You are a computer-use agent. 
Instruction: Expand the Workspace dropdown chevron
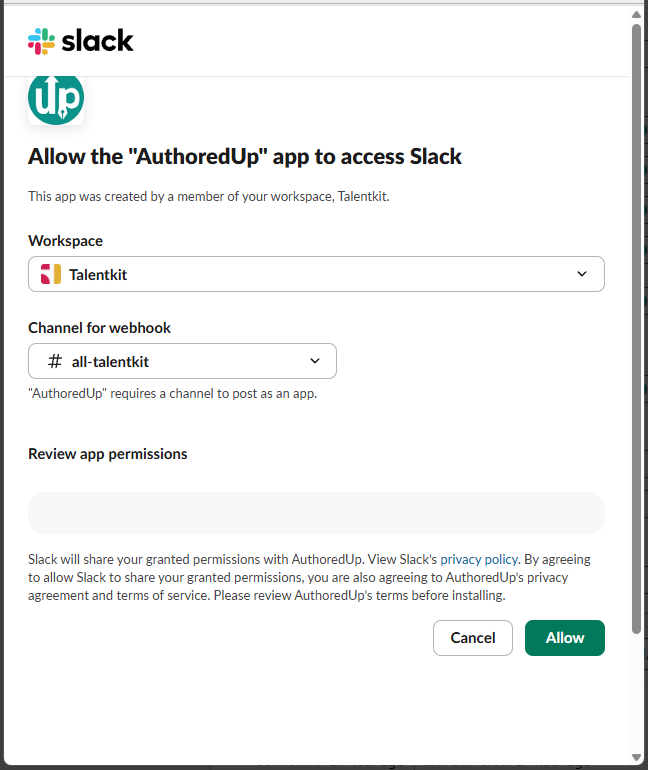(x=582, y=274)
